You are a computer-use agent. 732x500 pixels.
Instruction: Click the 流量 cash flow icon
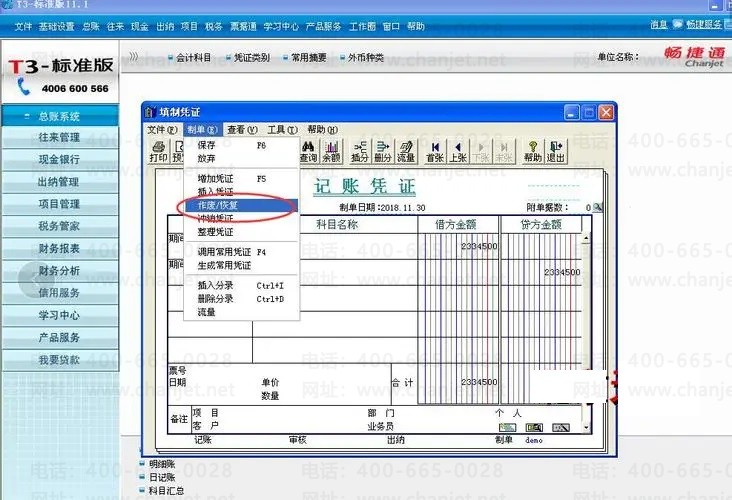(x=406, y=151)
